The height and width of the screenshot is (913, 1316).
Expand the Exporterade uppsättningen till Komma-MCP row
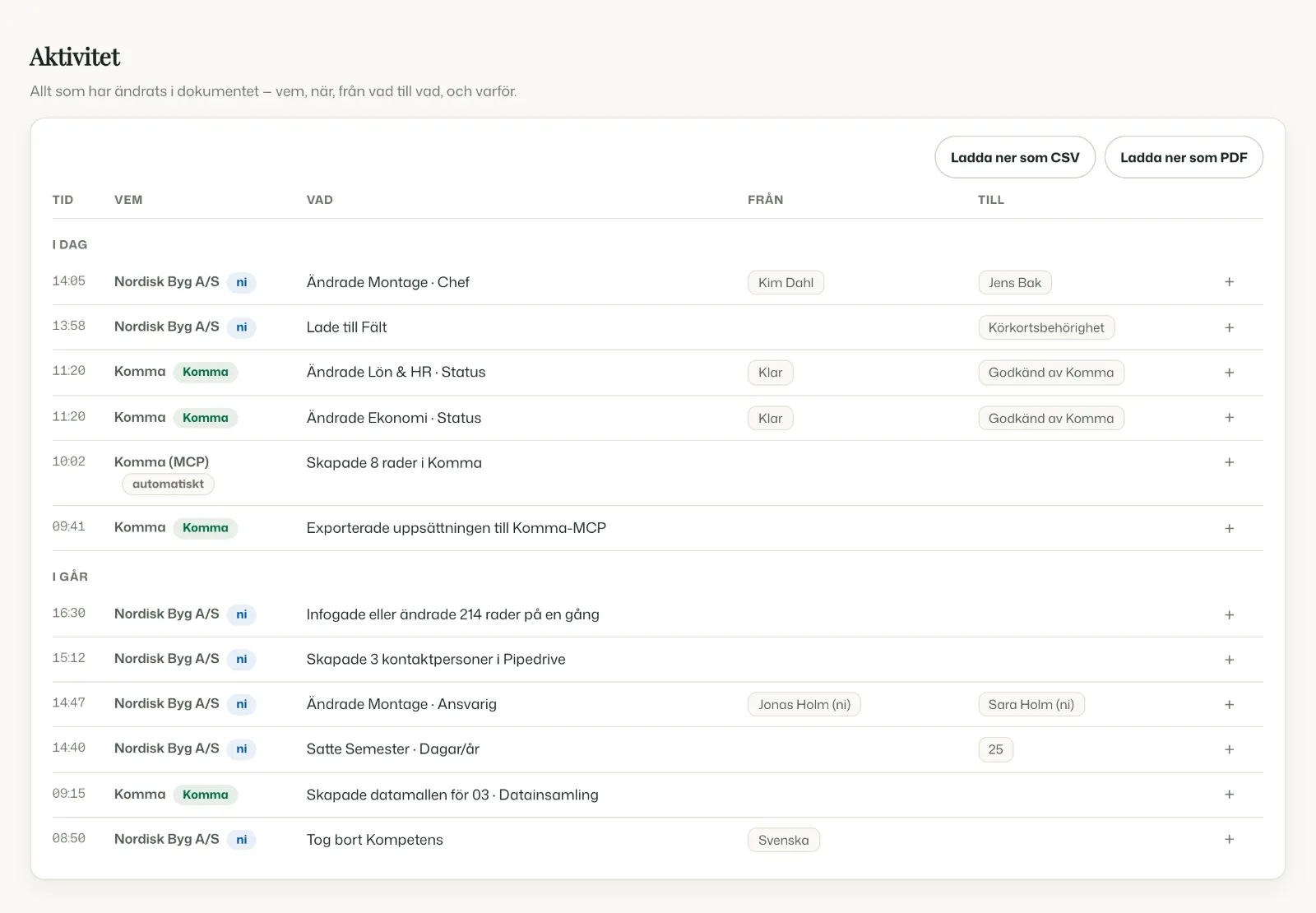[1229, 528]
